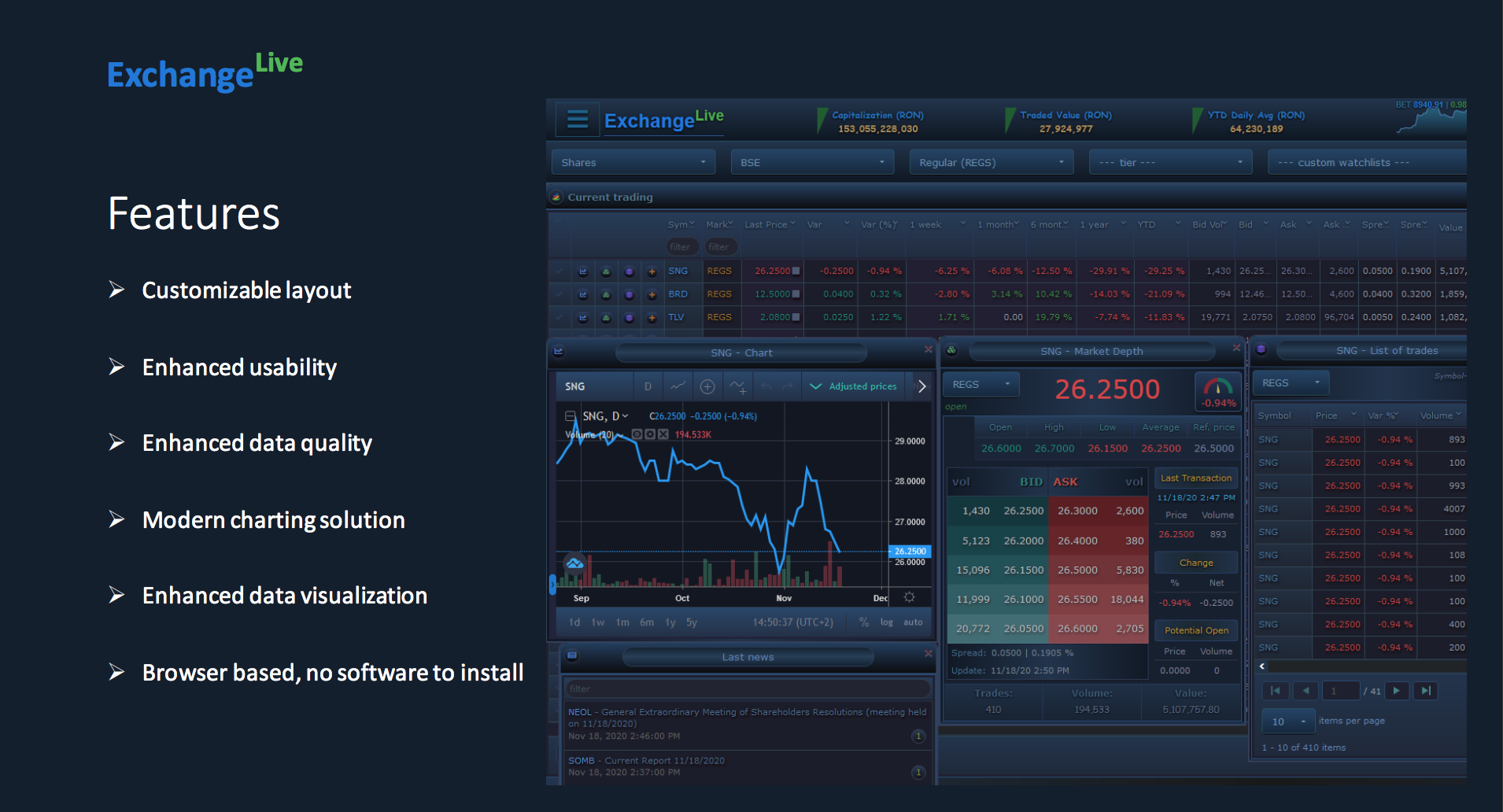This screenshot has width=1503, height=812.
Task: Open the Shares dropdown
Action: (633, 162)
